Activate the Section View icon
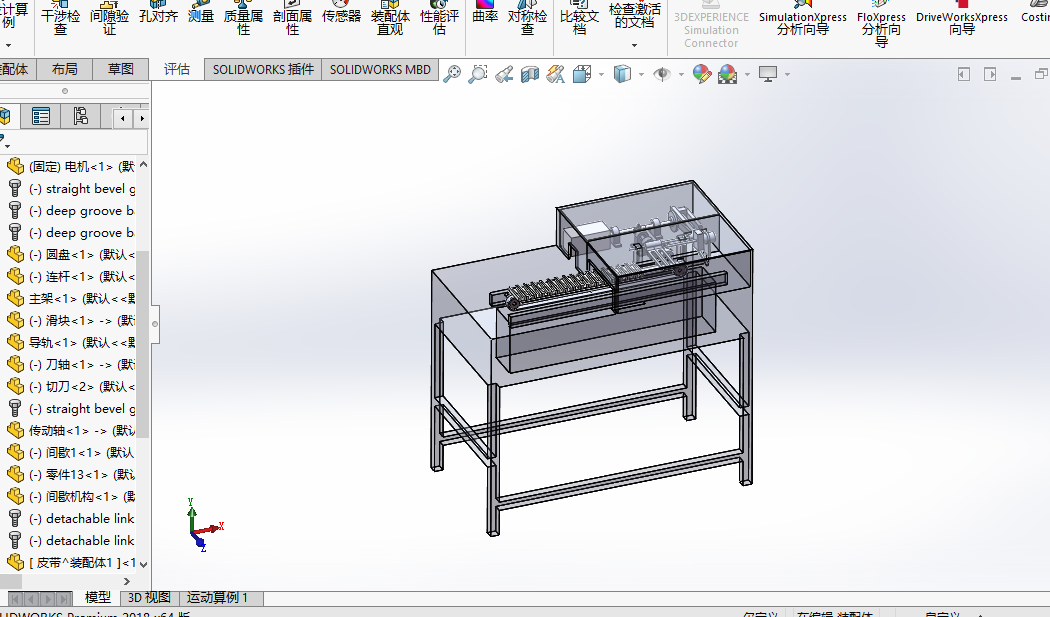Screen dimensions: 1050x617 click(529, 74)
